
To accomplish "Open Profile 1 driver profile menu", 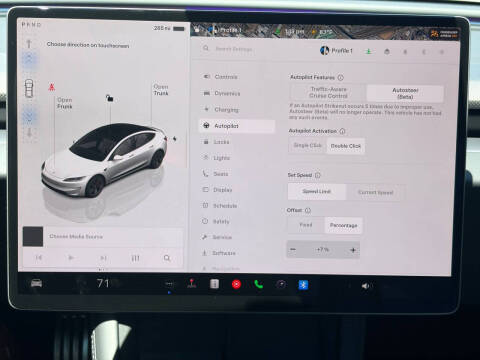I will (336, 51).
